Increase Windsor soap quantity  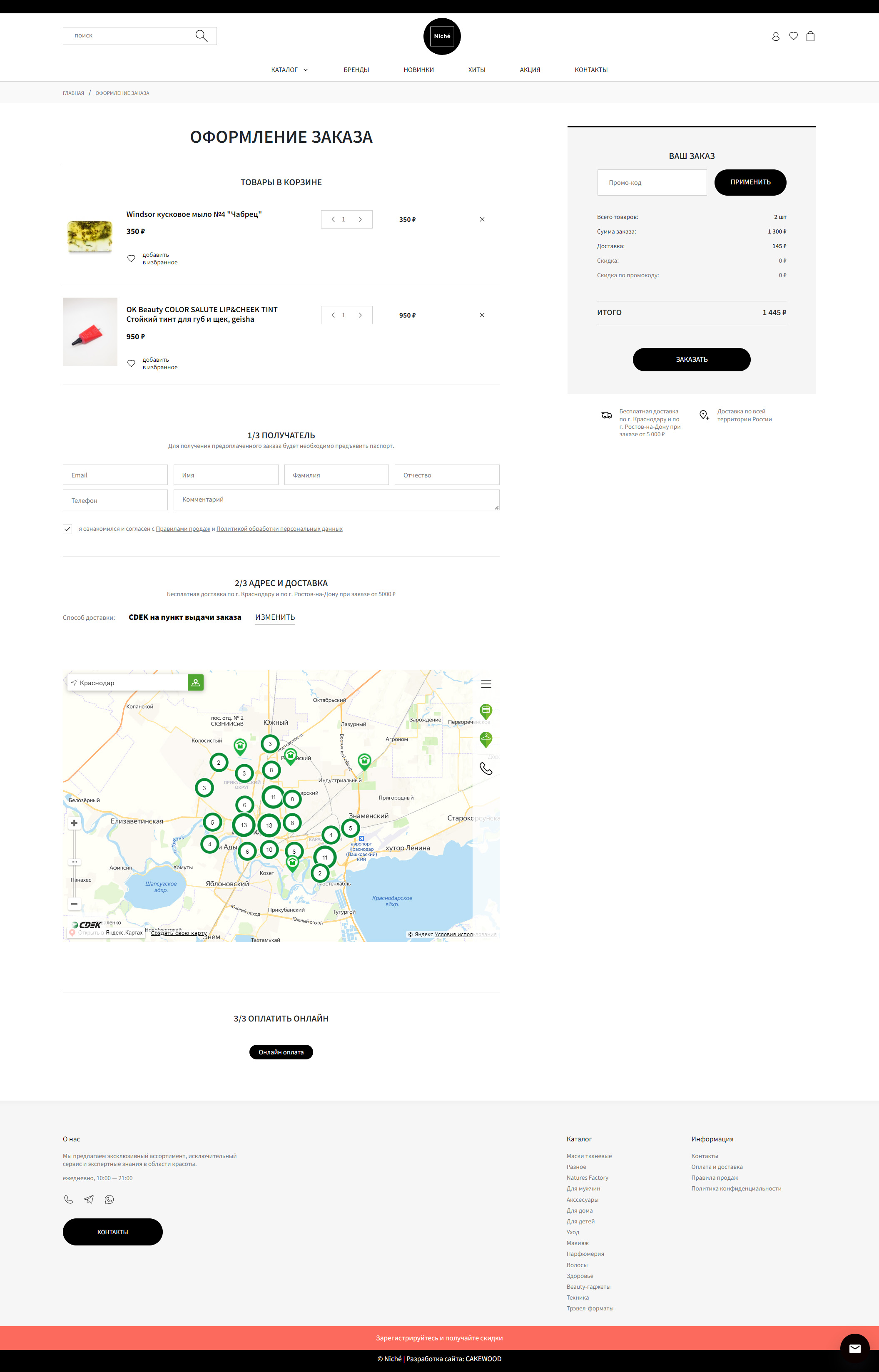coord(360,220)
